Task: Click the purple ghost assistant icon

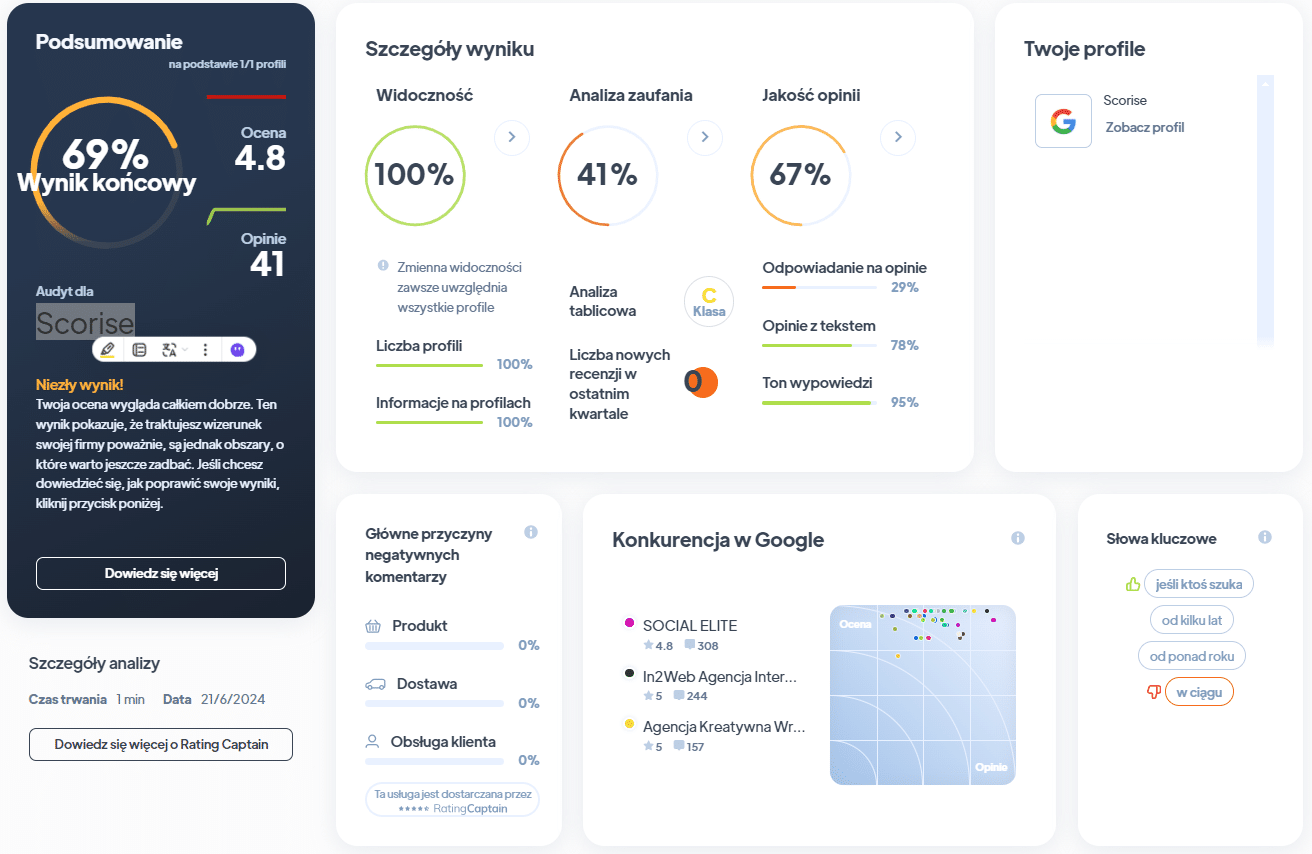Action: tap(237, 350)
